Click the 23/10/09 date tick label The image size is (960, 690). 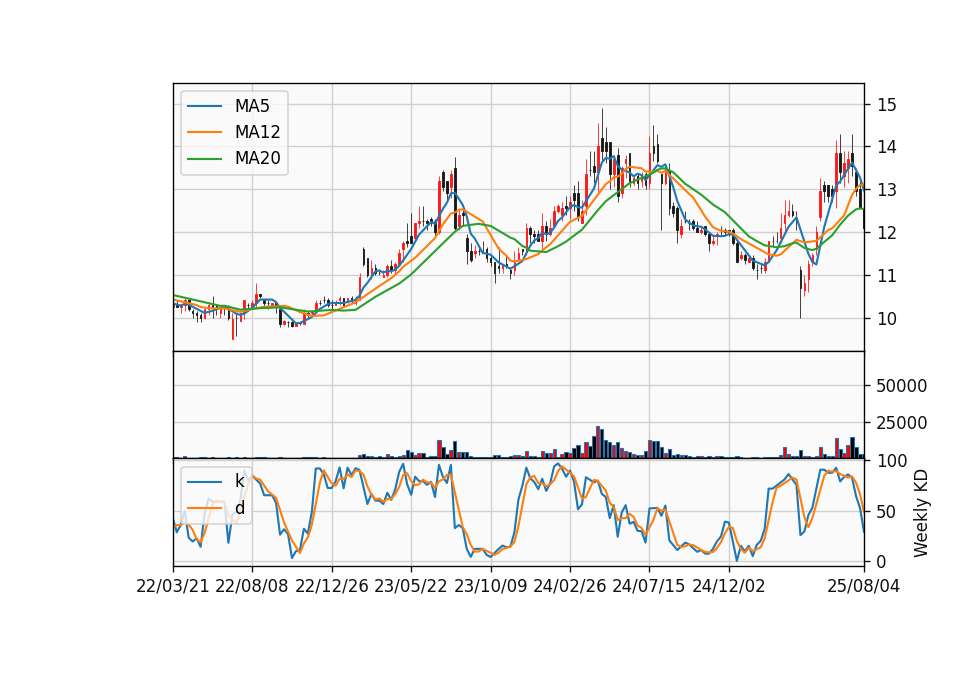click(490, 586)
